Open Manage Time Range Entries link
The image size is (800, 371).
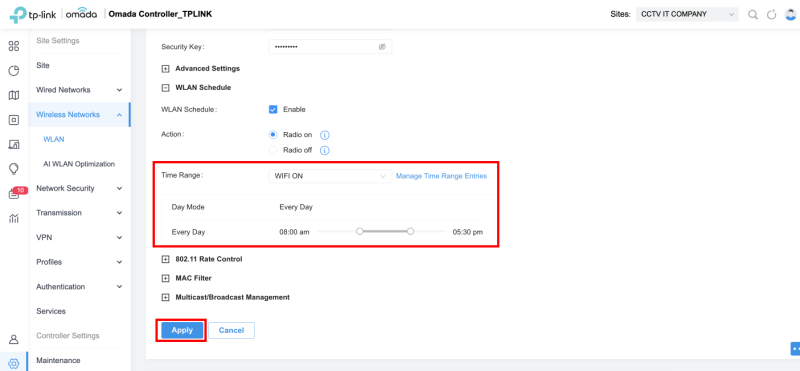pos(441,176)
